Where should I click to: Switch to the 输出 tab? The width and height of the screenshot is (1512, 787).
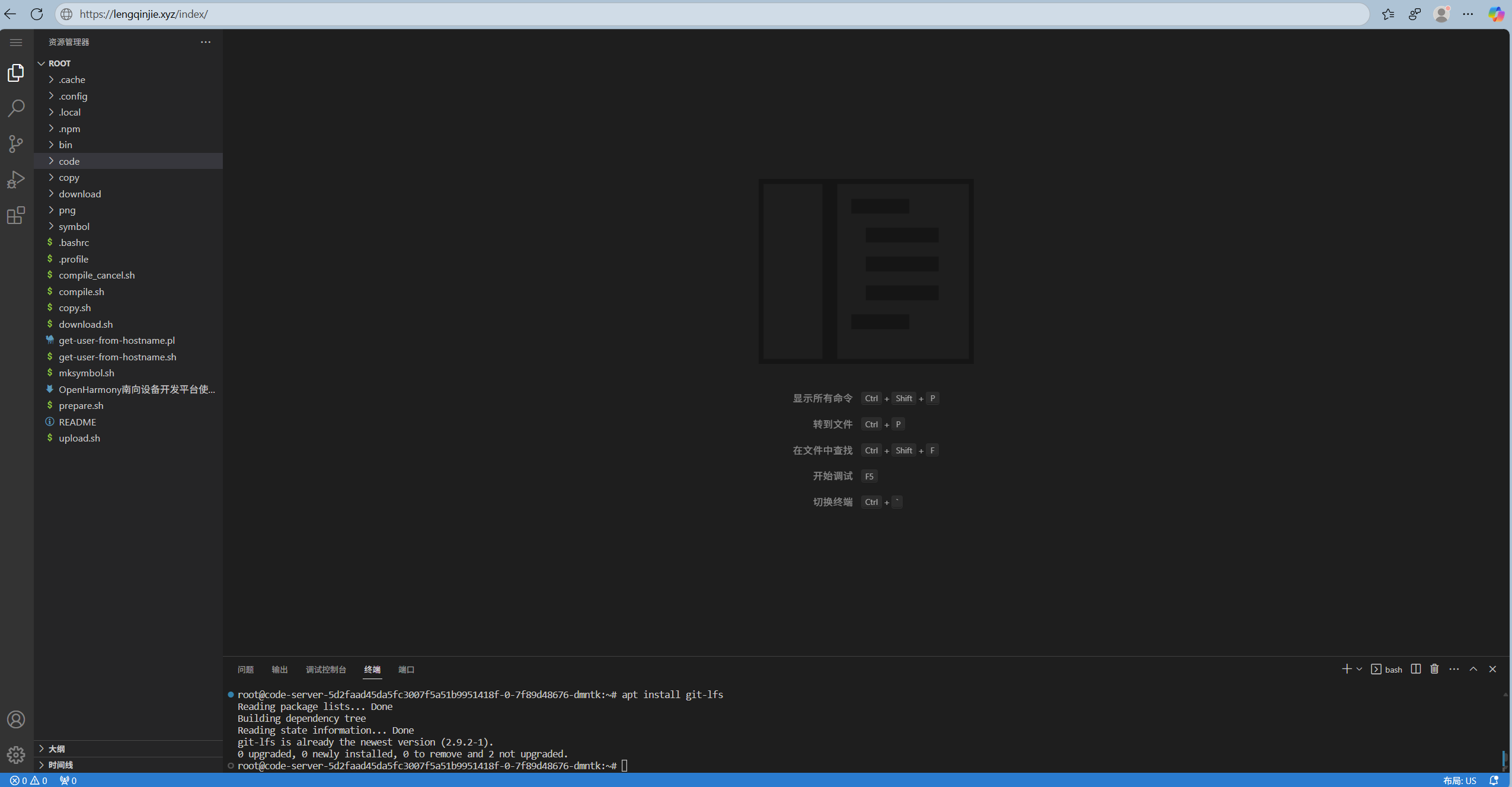point(279,669)
